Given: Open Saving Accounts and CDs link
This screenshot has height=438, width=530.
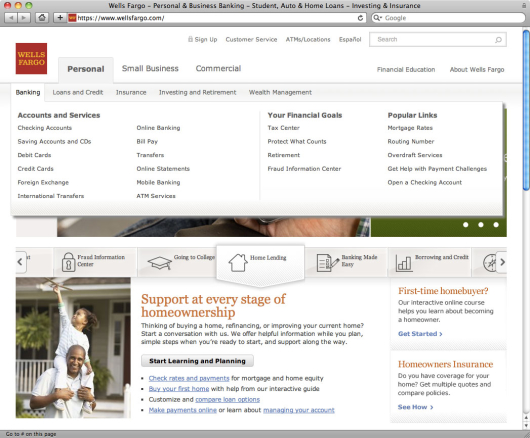Looking at the screenshot, I should [54, 141].
